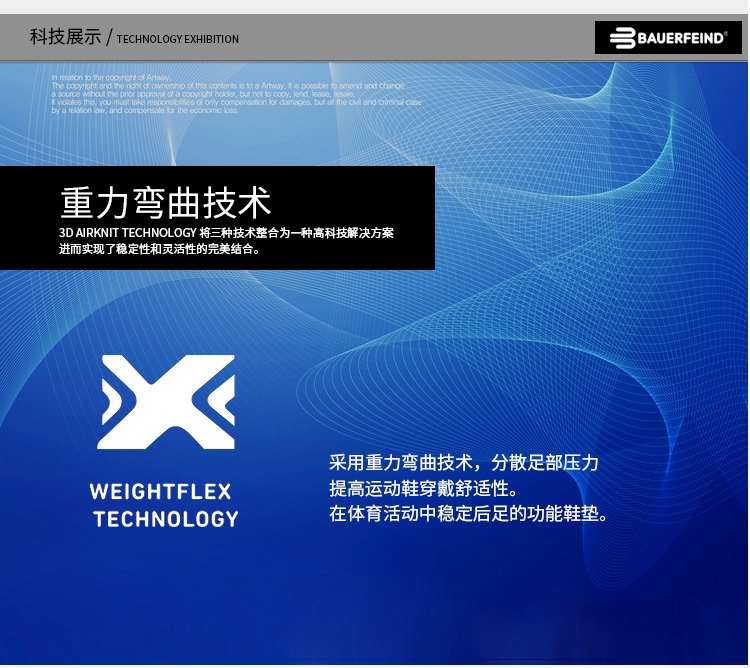750x668 pixels.
Task: Select the 在体育活动中稳定后足 description line
Action: click(x=468, y=515)
